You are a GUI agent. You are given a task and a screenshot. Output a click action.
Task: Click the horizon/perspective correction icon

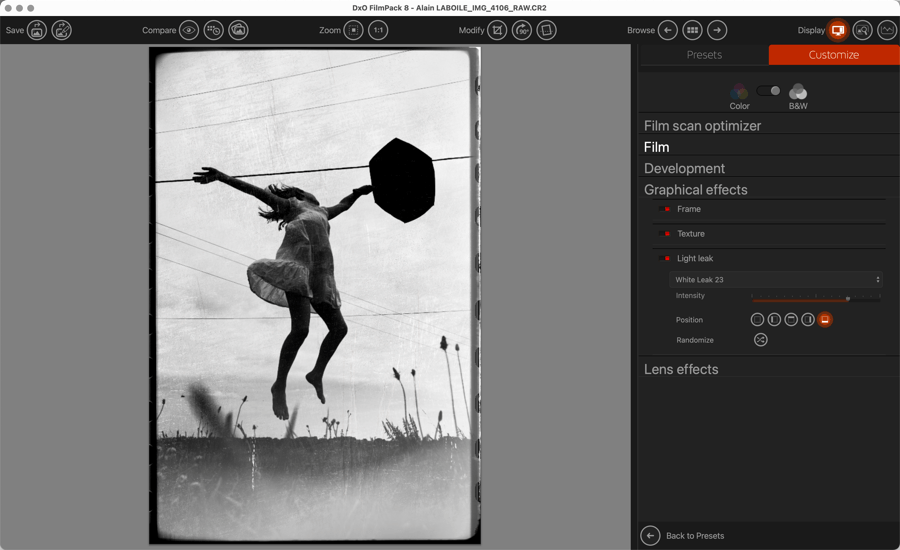pyautogui.click(x=546, y=30)
